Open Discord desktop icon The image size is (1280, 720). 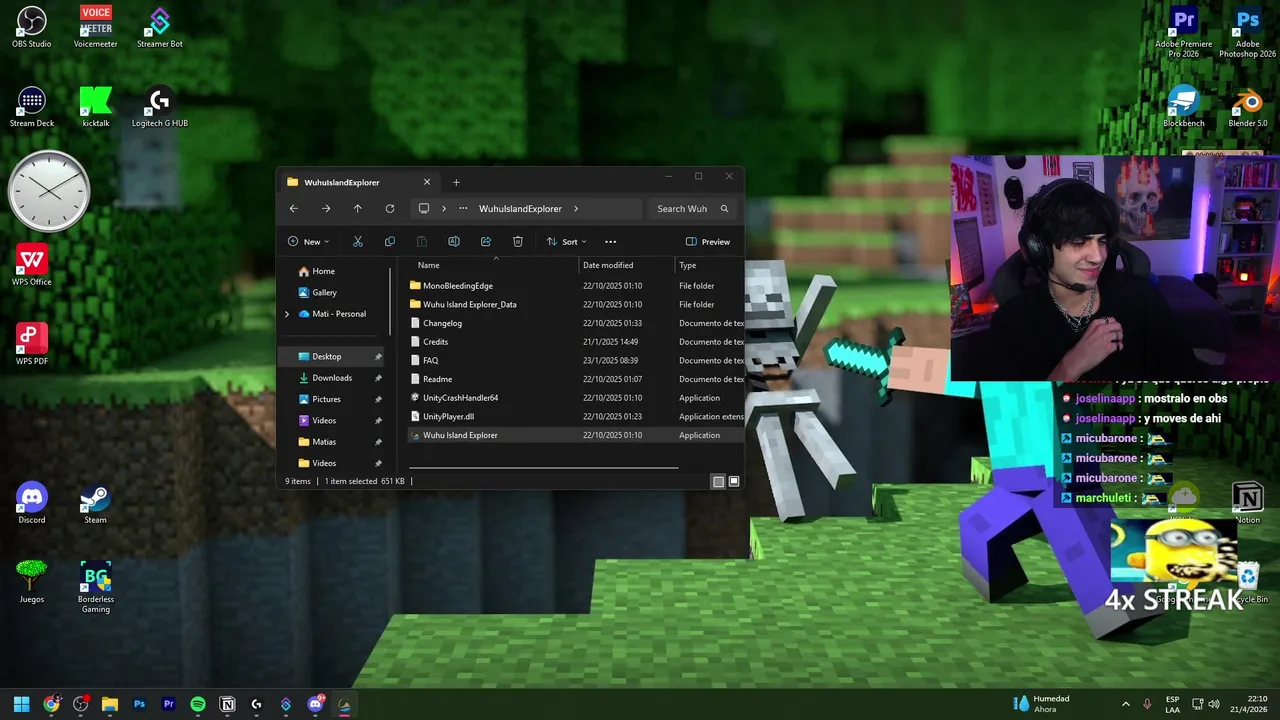[x=32, y=503]
